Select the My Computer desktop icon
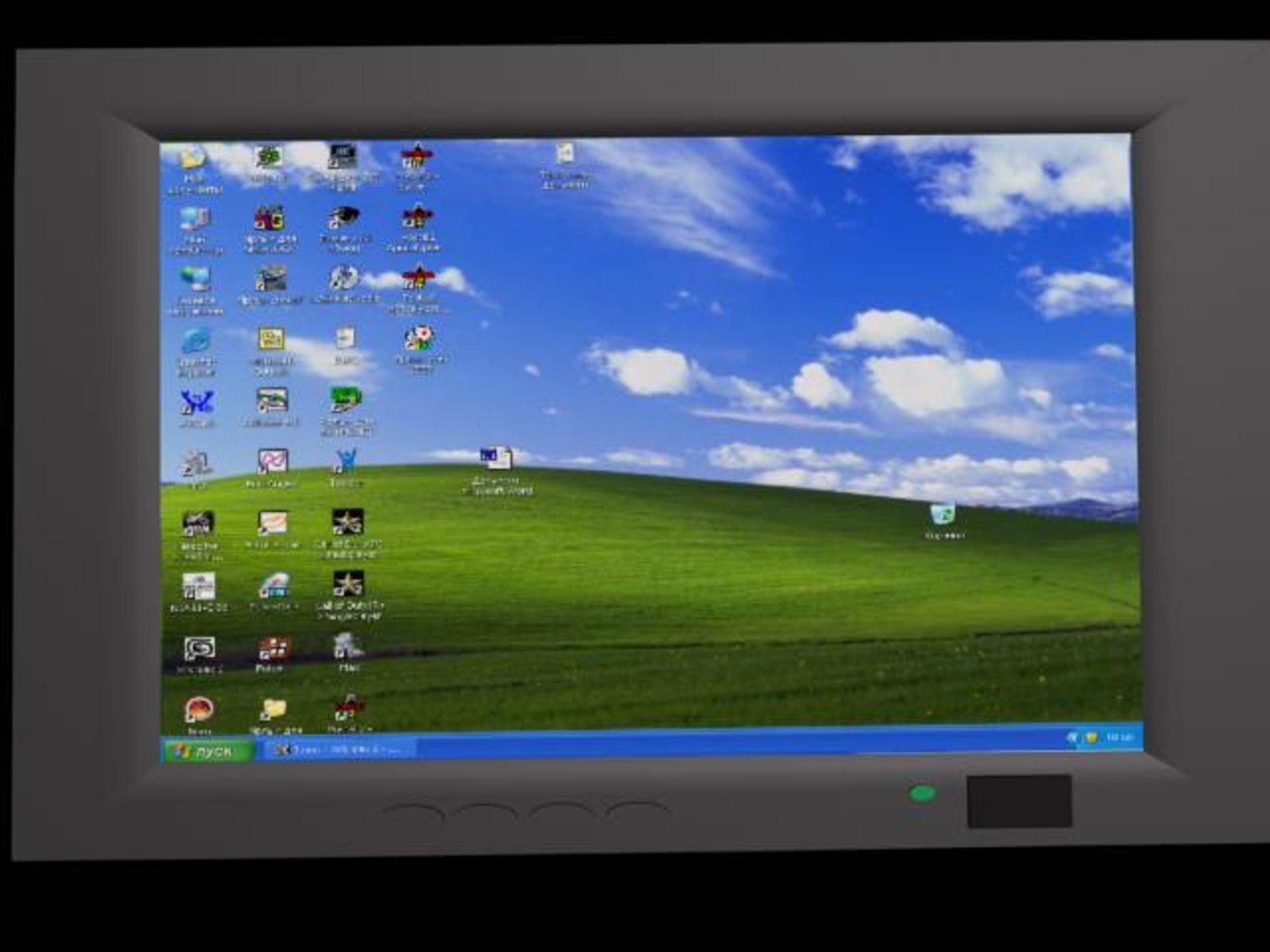Image resolution: width=1270 pixels, height=952 pixels. 194,219
